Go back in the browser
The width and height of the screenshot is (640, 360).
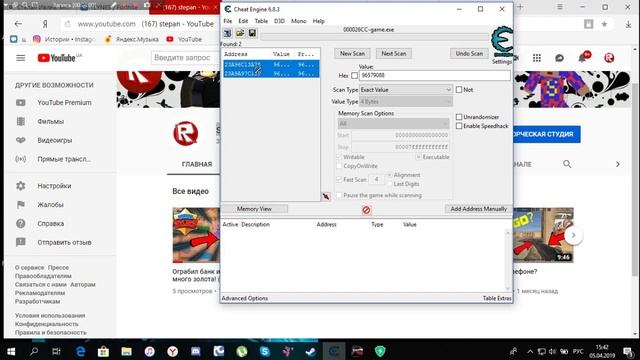(18, 24)
